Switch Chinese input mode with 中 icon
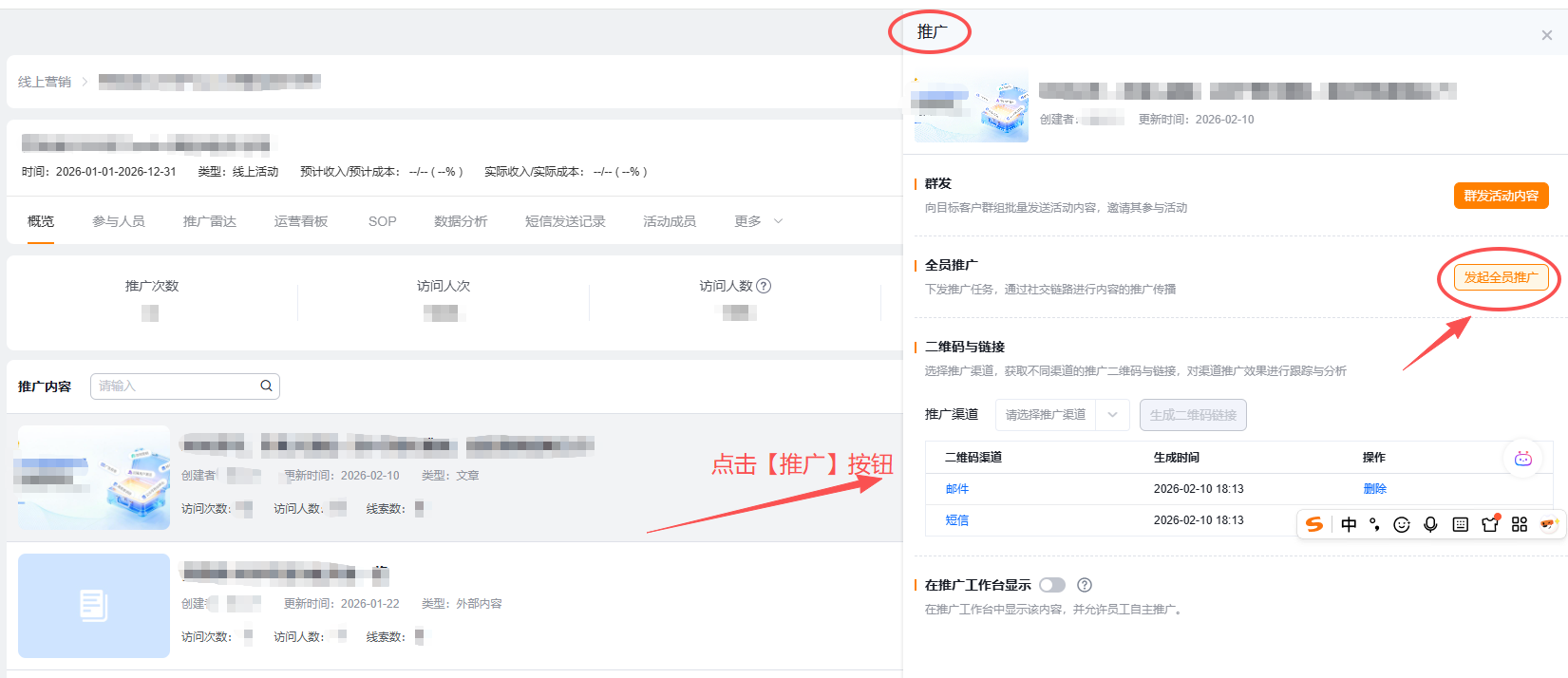This screenshot has width=1568, height=678. [1349, 524]
